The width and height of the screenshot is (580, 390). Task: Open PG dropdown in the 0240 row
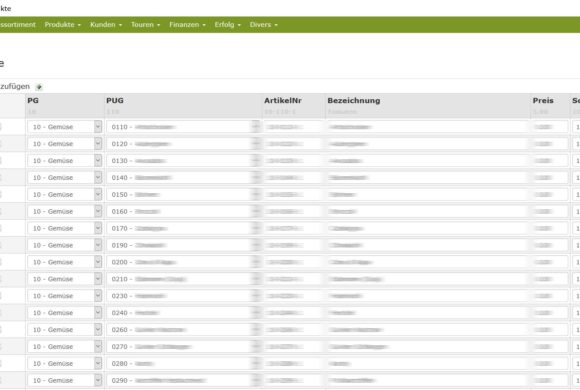tap(64, 313)
